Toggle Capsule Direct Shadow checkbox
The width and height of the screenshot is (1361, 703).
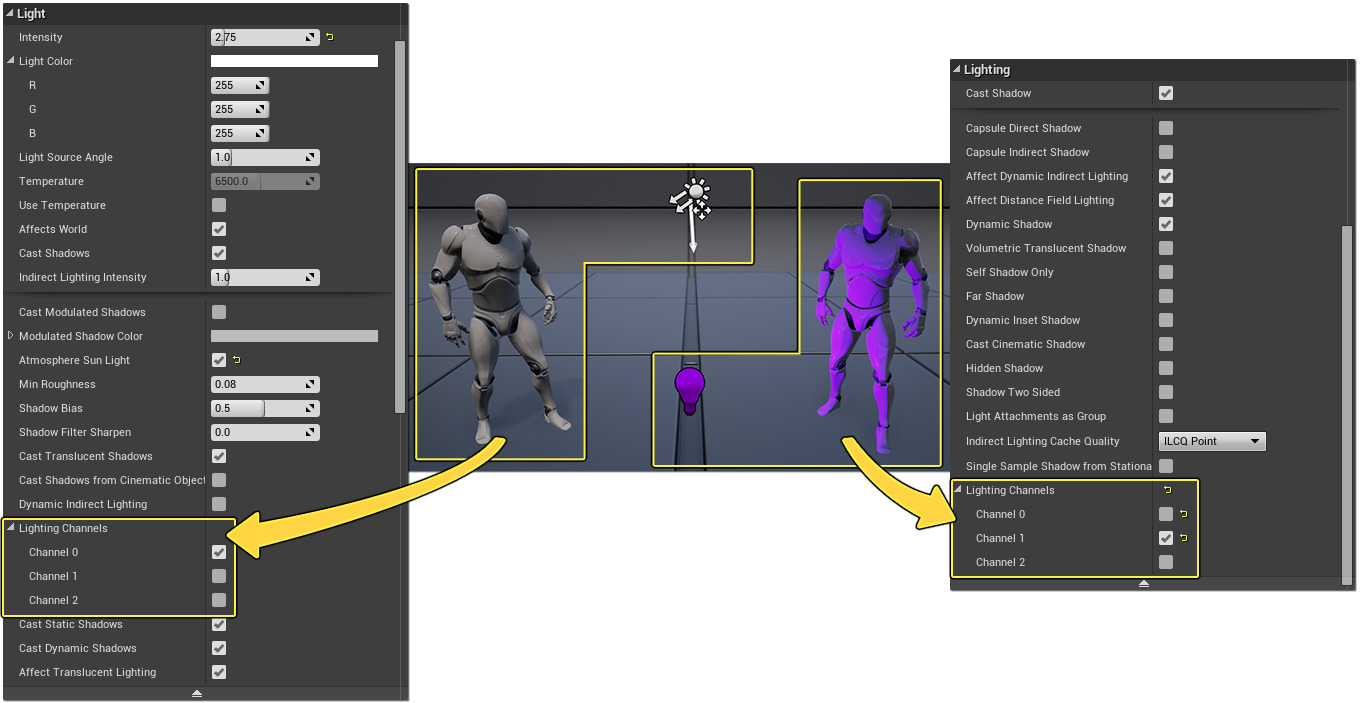point(1166,128)
